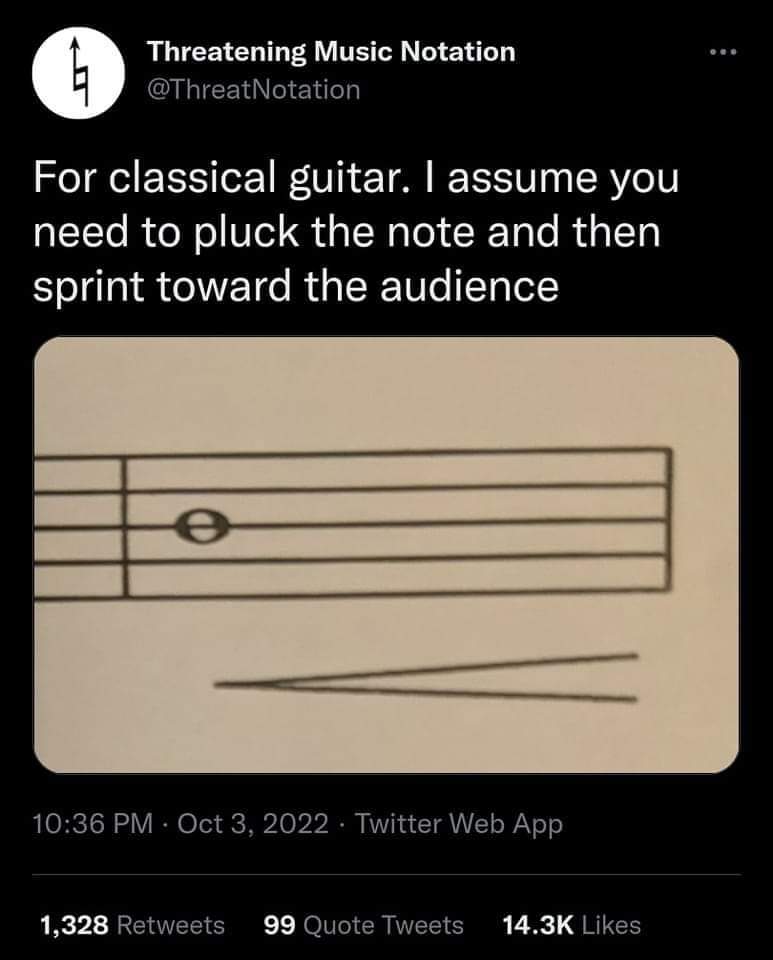Image resolution: width=773 pixels, height=960 pixels.
Task: Click the tweet text about classical guitar
Action: [x=356, y=231]
